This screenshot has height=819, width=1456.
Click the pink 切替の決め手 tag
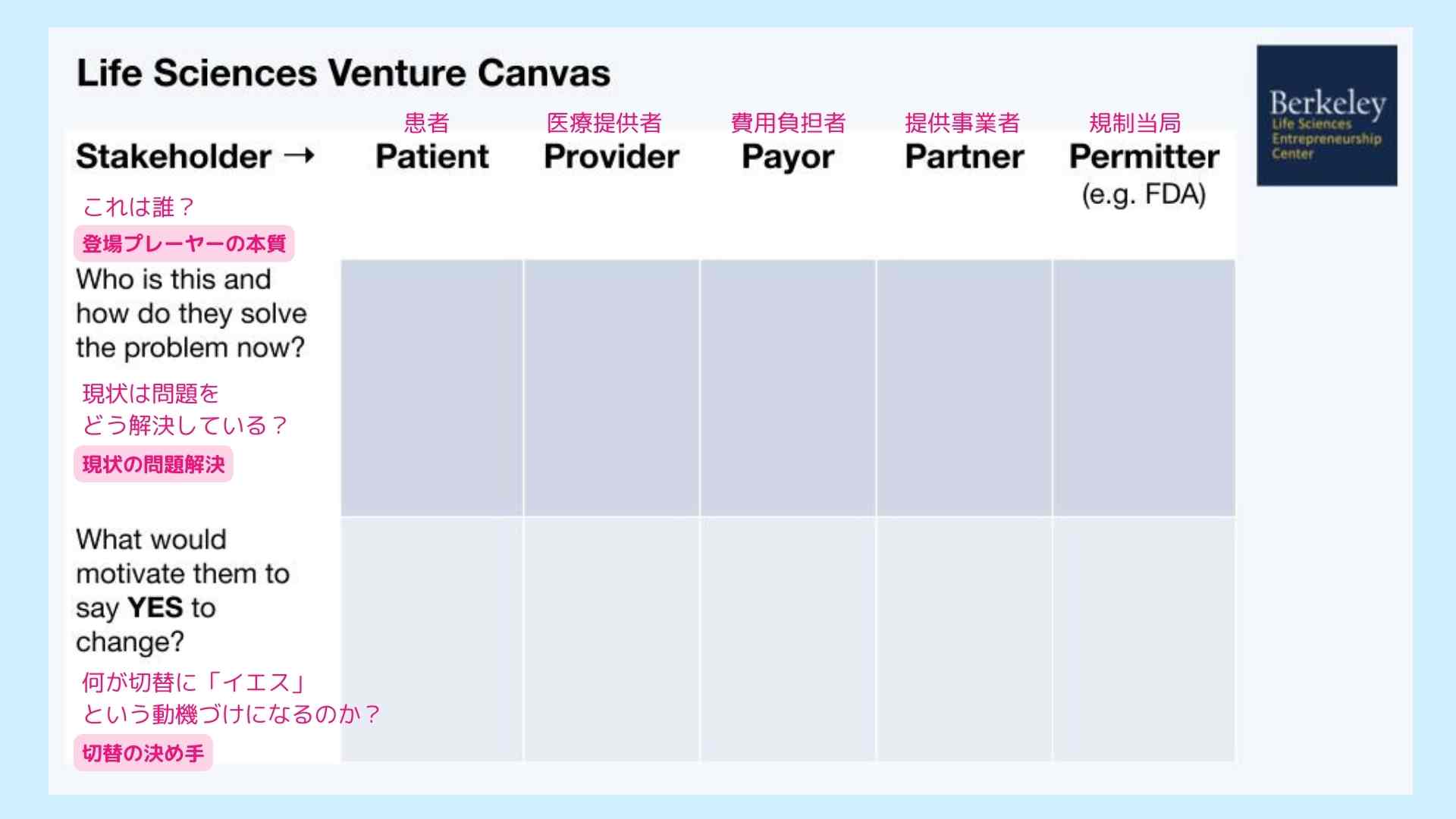click(x=143, y=753)
